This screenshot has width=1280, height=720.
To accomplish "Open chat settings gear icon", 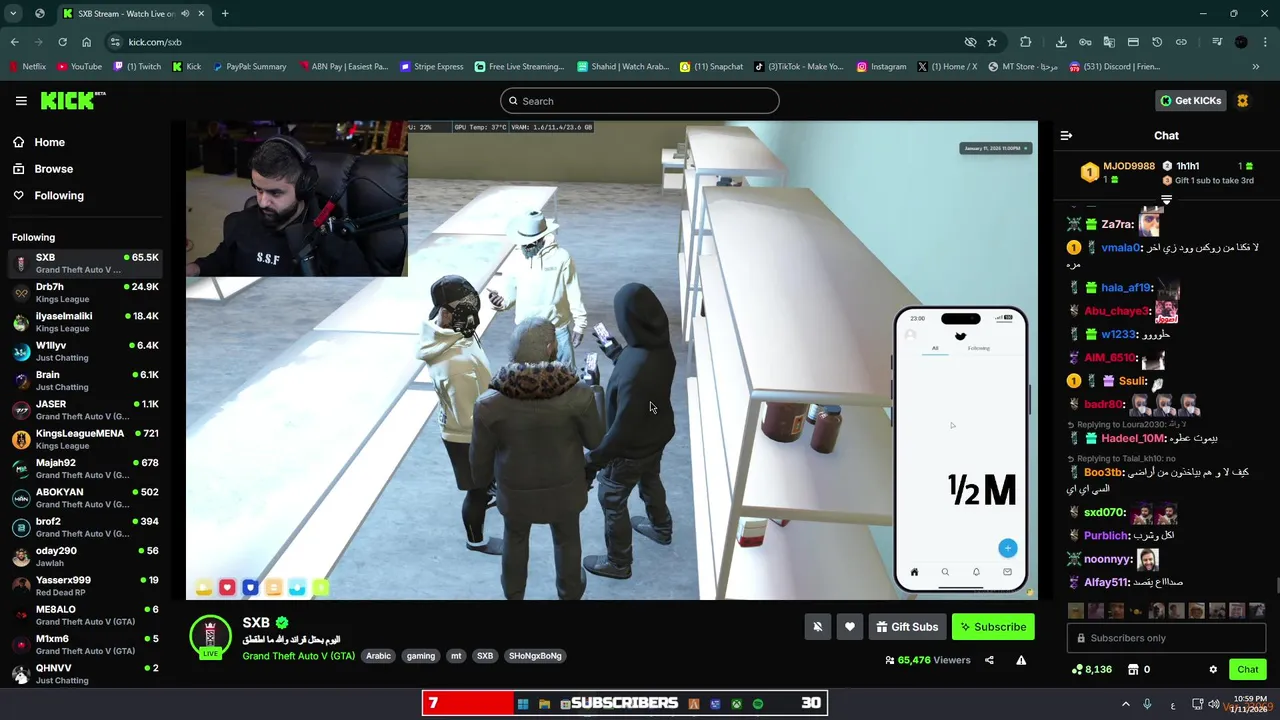I will pos(1213,670).
